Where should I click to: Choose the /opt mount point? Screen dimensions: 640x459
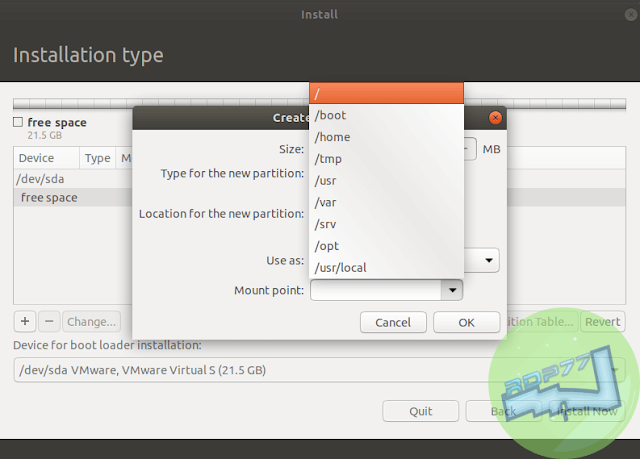(x=386, y=246)
